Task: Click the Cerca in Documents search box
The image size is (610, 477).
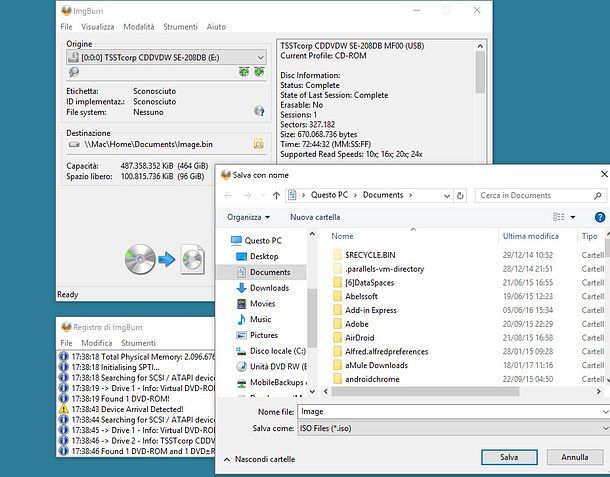Action: 540,195
